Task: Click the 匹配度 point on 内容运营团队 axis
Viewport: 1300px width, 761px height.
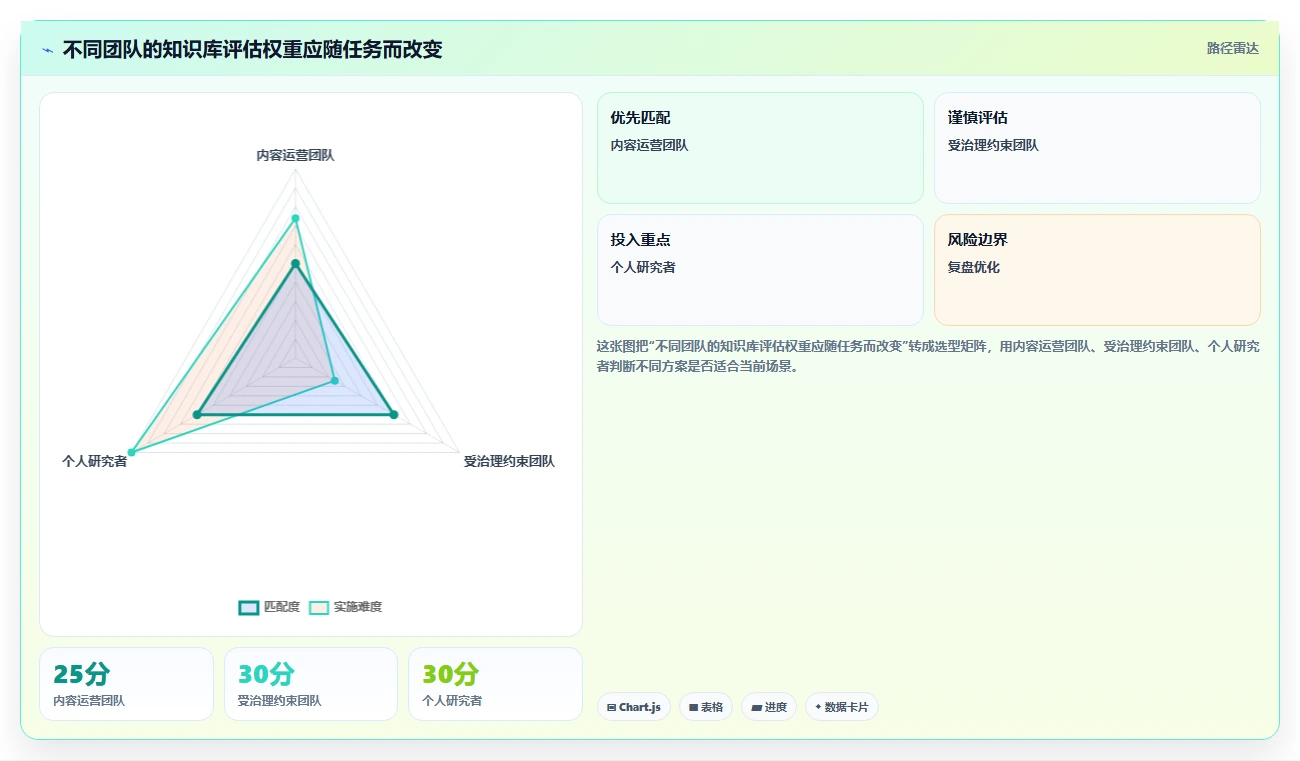Action: [x=295, y=264]
